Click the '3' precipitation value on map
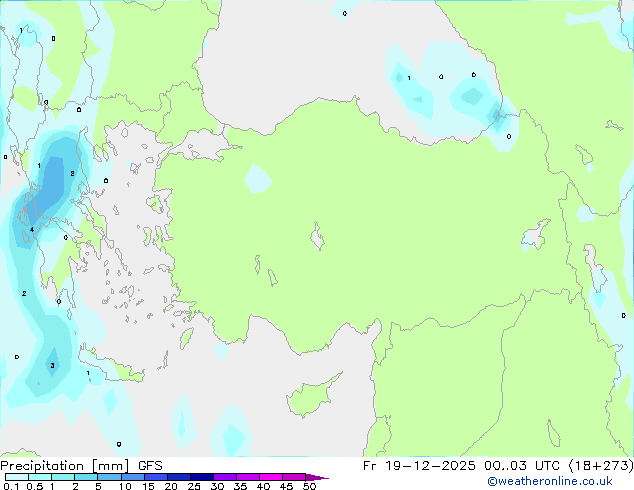Image resolution: width=634 pixels, height=490 pixels. click(52, 365)
